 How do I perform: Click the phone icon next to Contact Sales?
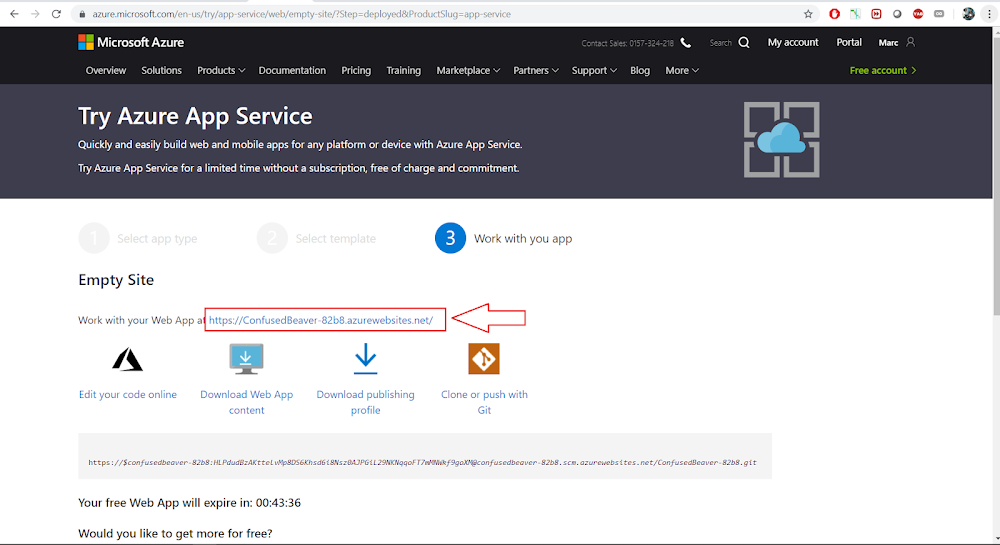[686, 43]
